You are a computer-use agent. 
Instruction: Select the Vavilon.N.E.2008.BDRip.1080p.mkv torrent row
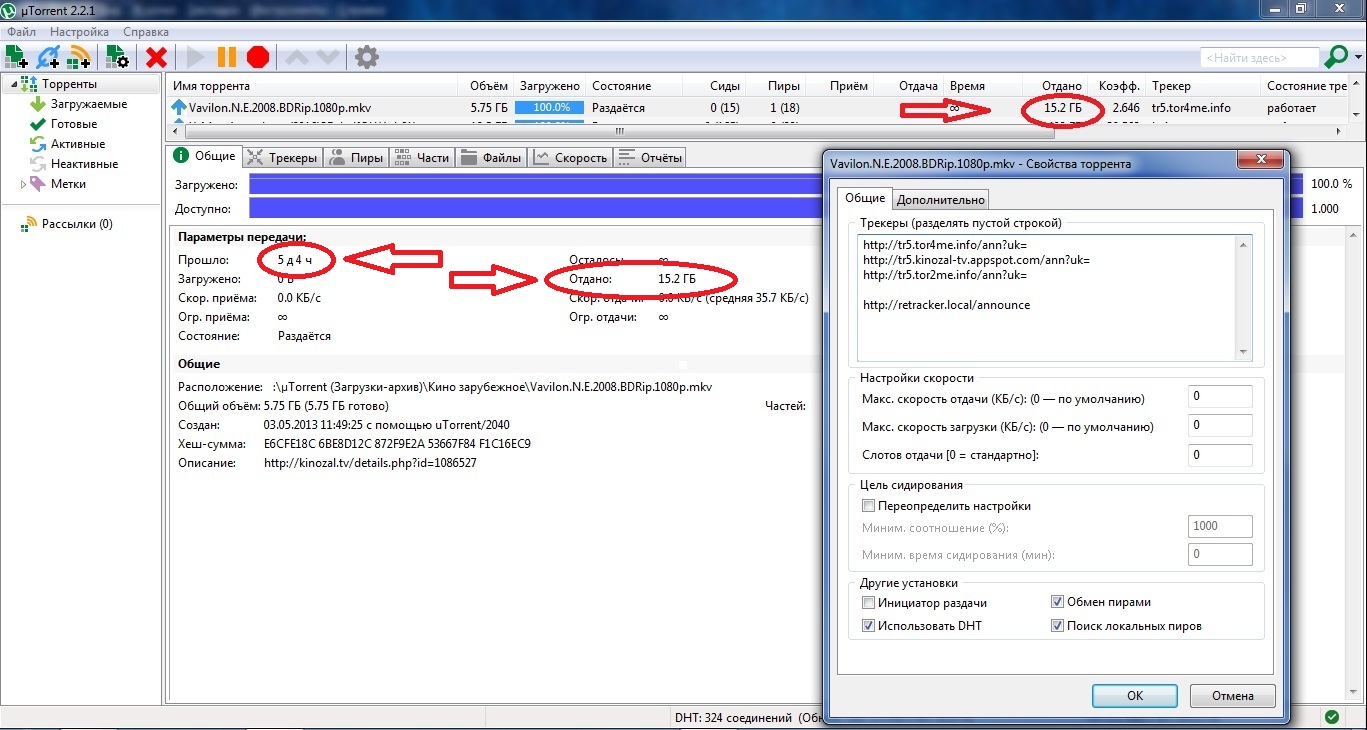coord(755,107)
